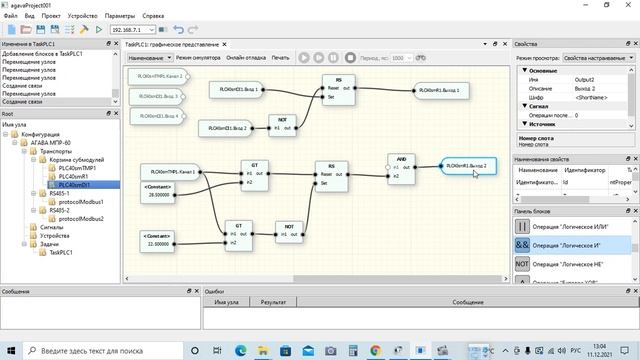This screenshot has width=640, height=360.
Task: Click Windows Start button
Action: pos(11,351)
